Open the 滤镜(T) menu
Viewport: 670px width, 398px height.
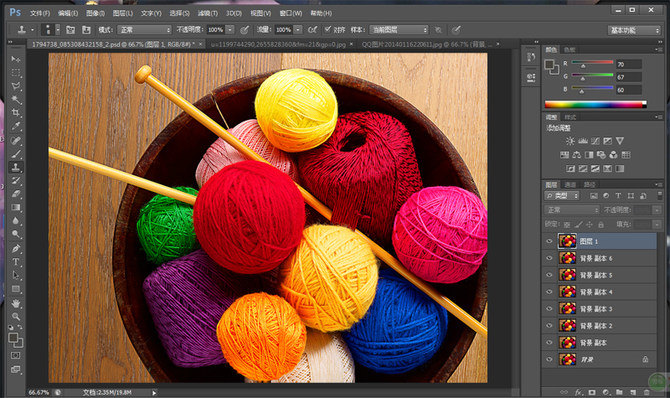tap(208, 13)
